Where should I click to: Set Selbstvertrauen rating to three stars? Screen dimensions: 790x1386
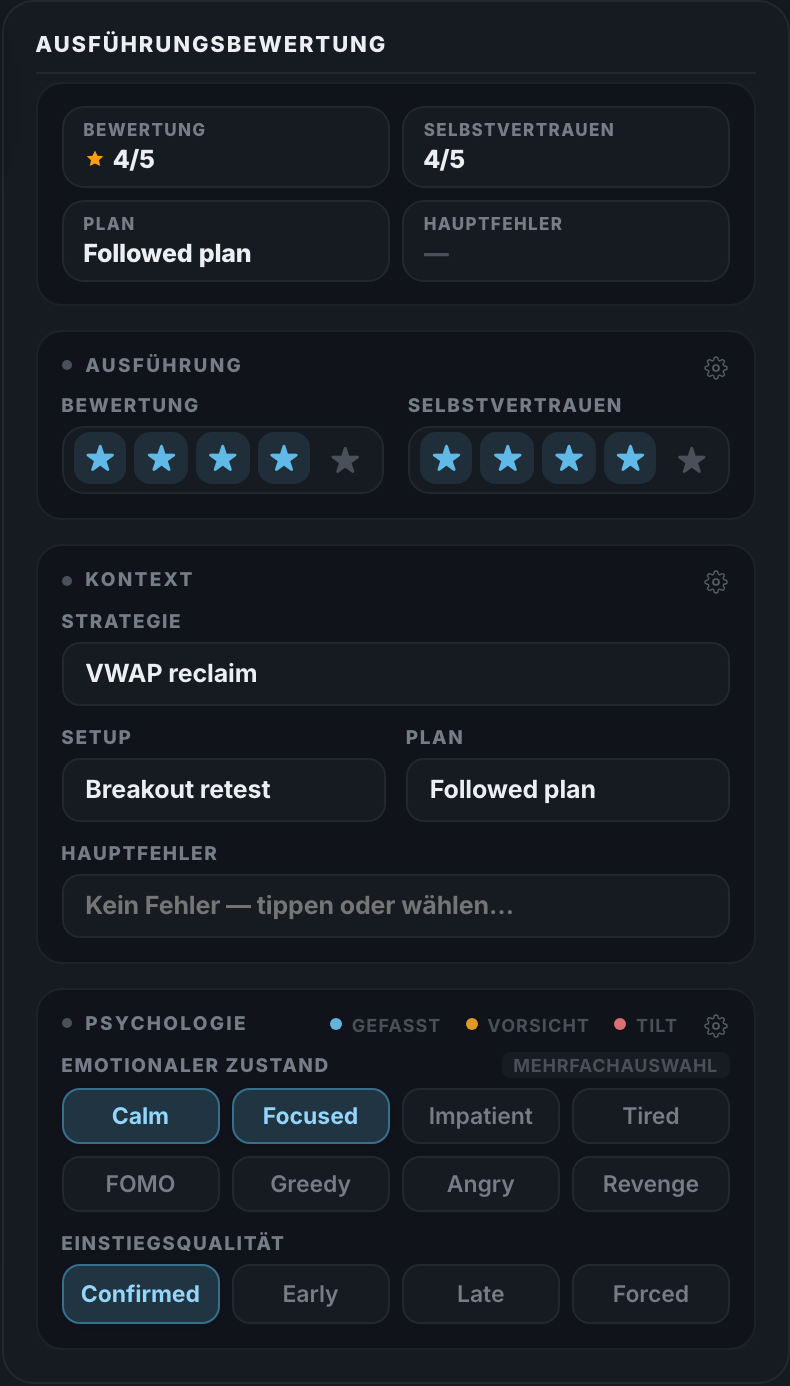569,460
